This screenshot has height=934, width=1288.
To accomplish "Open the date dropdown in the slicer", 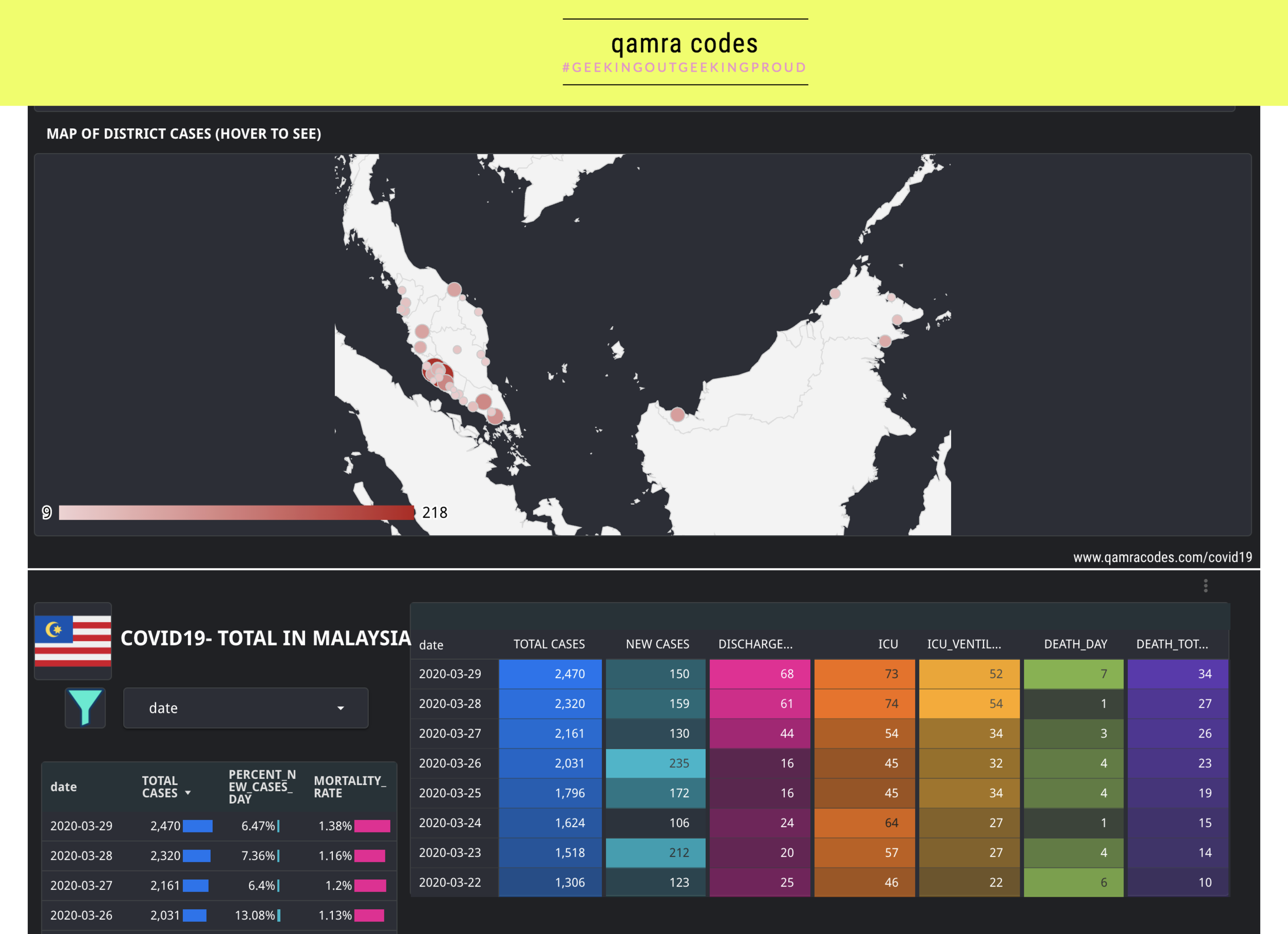I will (x=245, y=707).
